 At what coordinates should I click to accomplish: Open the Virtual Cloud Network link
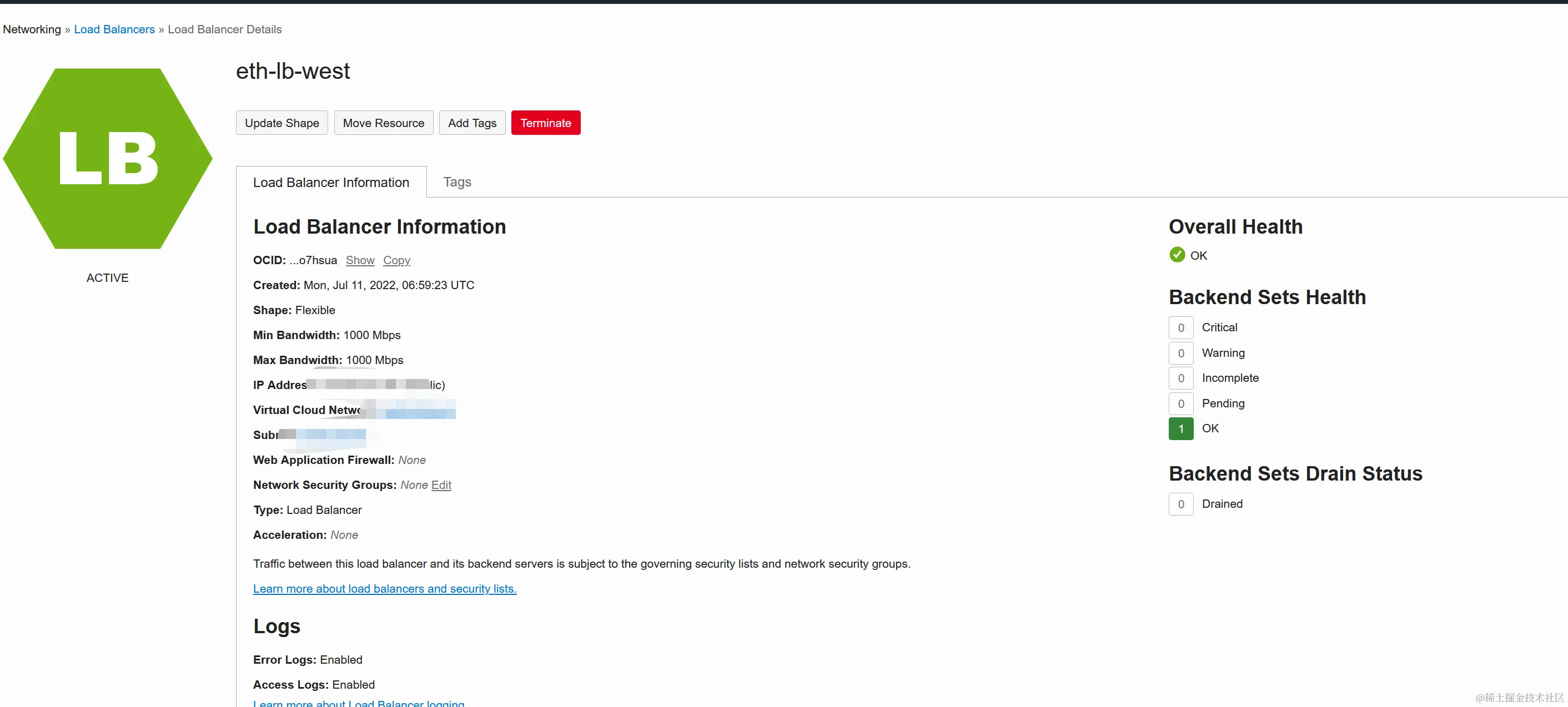[420, 412]
